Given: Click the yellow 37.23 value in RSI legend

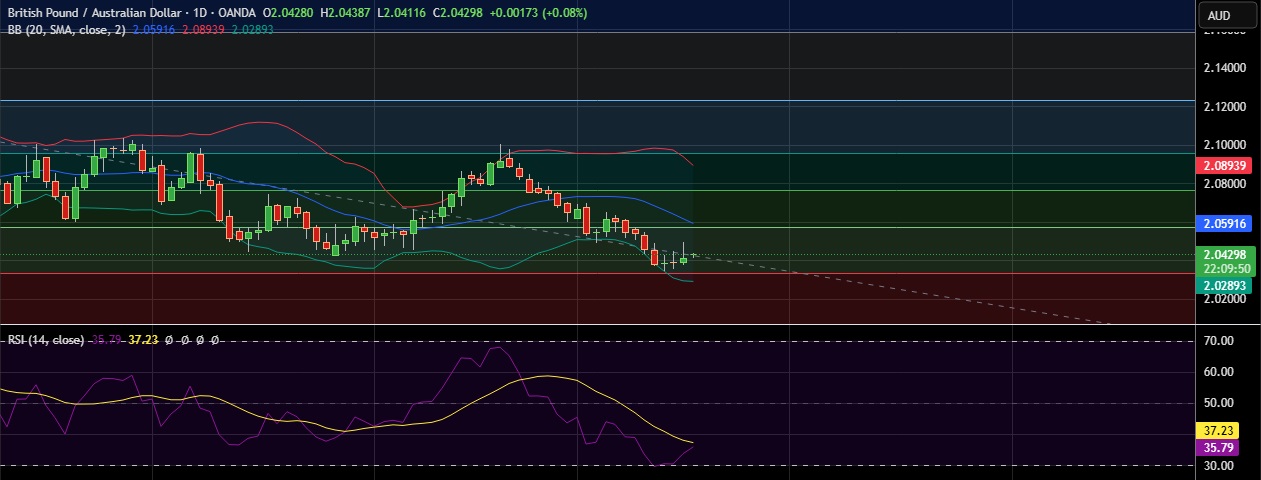Looking at the screenshot, I should 143,340.
